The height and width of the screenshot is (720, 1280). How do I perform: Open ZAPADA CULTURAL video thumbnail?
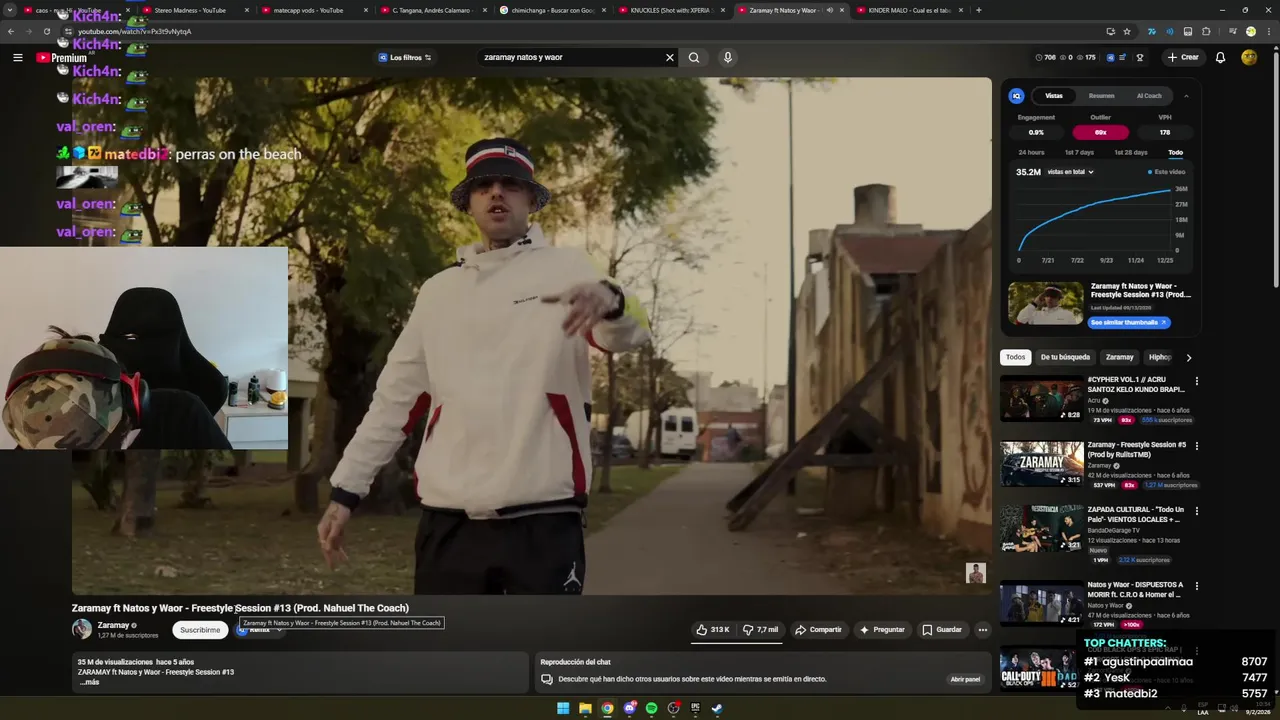coord(1041,529)
